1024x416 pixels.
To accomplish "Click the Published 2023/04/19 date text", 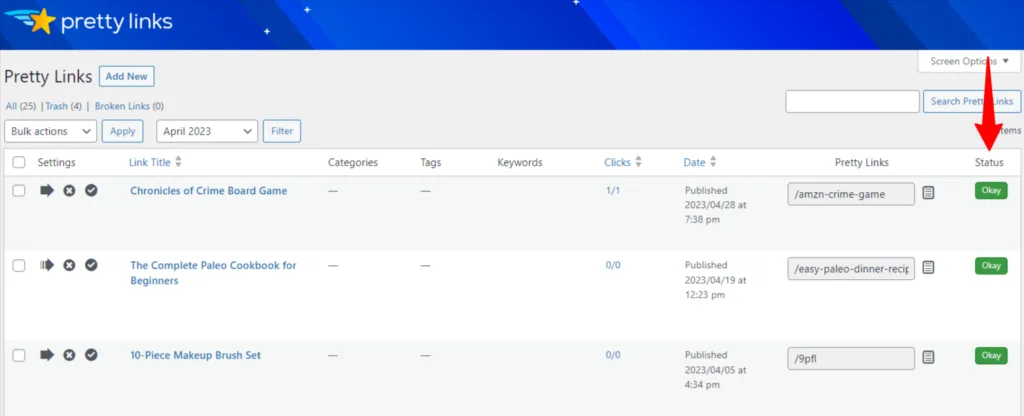I will click(716, 280).
